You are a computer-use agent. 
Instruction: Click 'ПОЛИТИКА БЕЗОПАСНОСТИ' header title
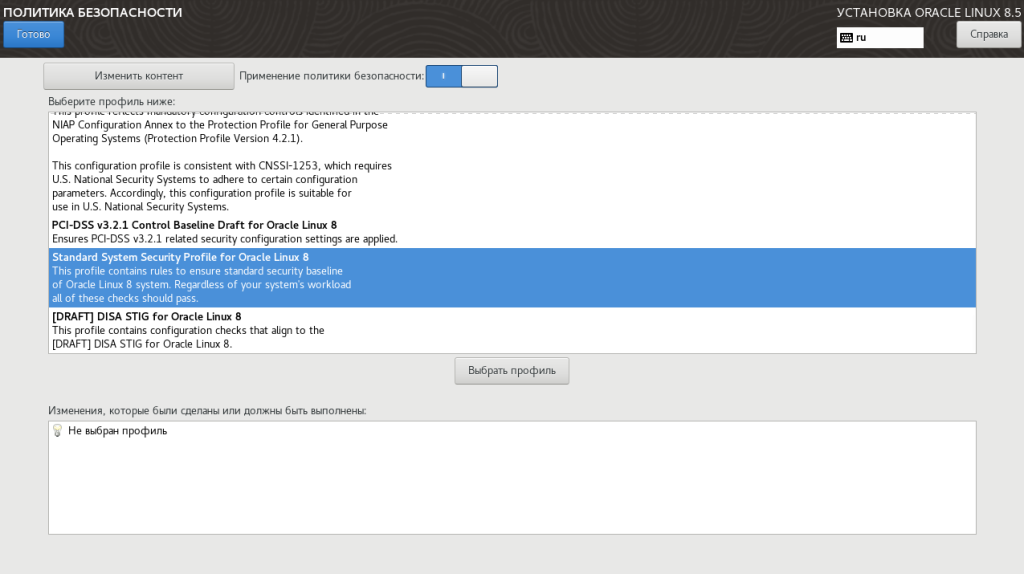[x=93, y=12]
